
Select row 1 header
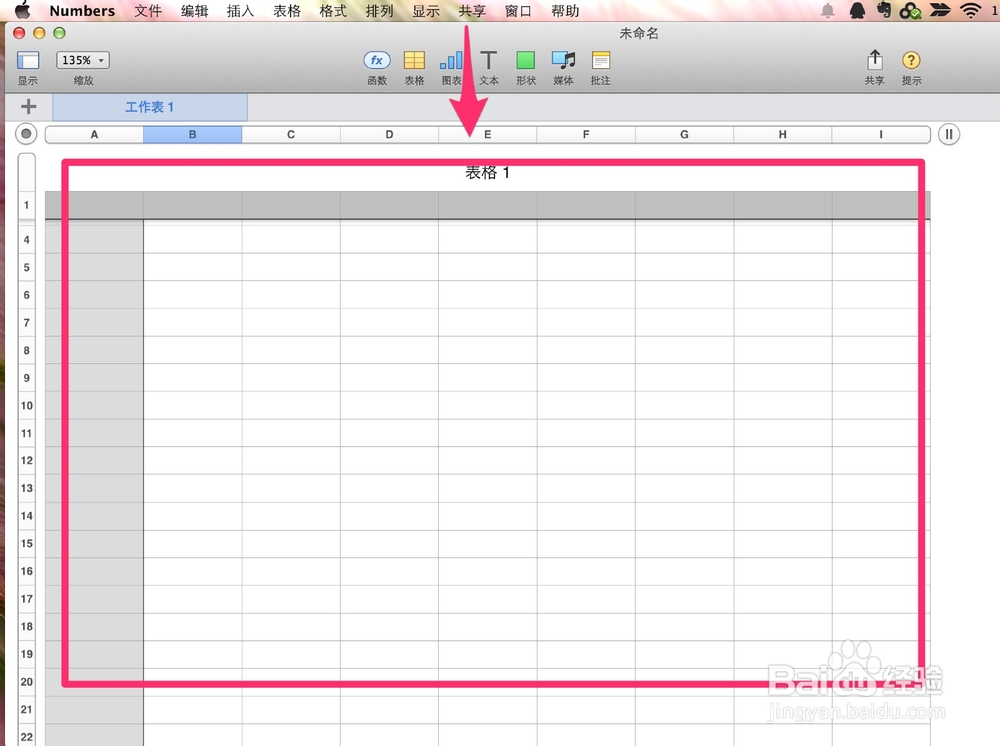point(26,205)
